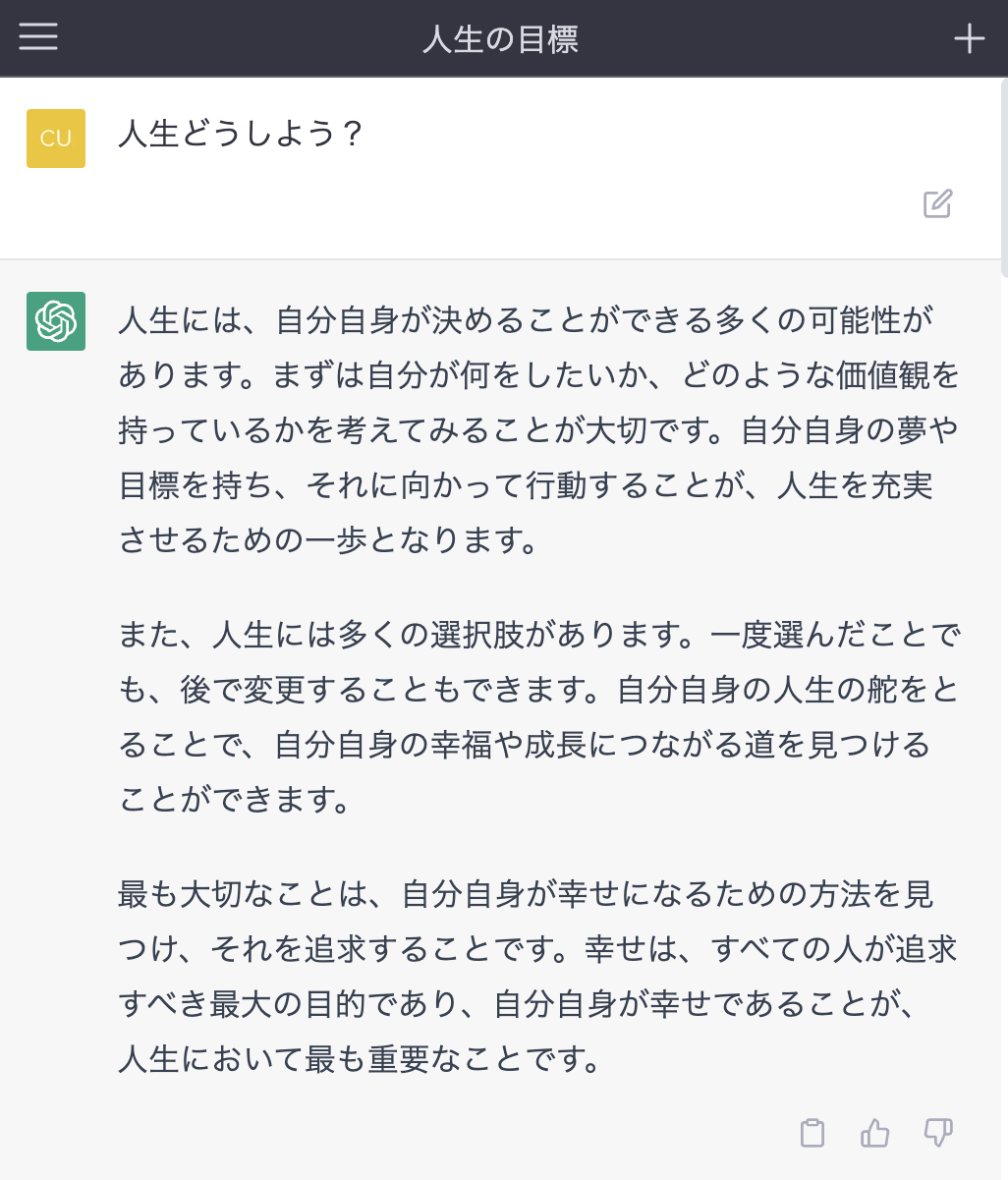
Task: Edit the message 人生どうしよう？
Action: point(937,203)
